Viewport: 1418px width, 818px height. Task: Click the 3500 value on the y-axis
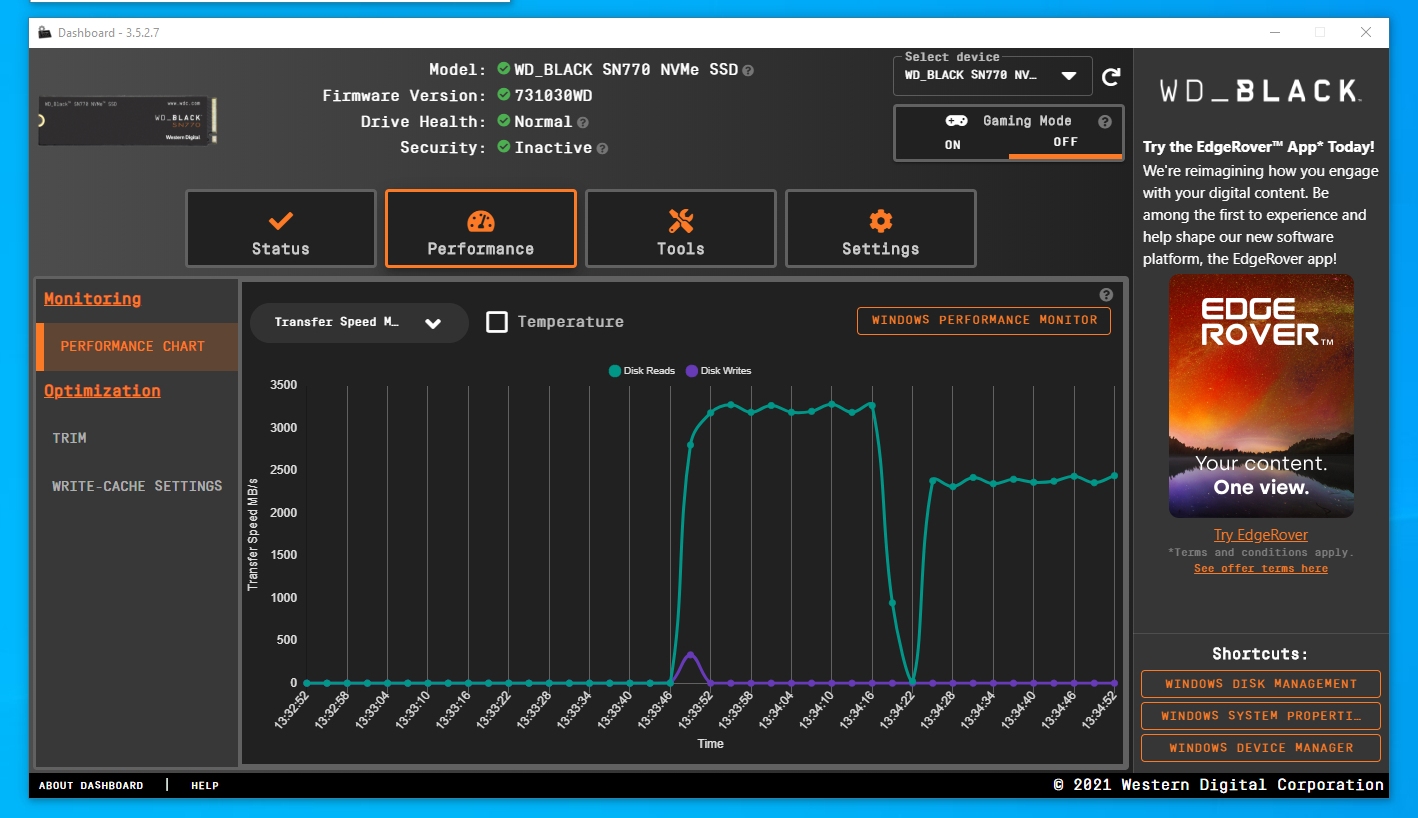pos(283,385)
